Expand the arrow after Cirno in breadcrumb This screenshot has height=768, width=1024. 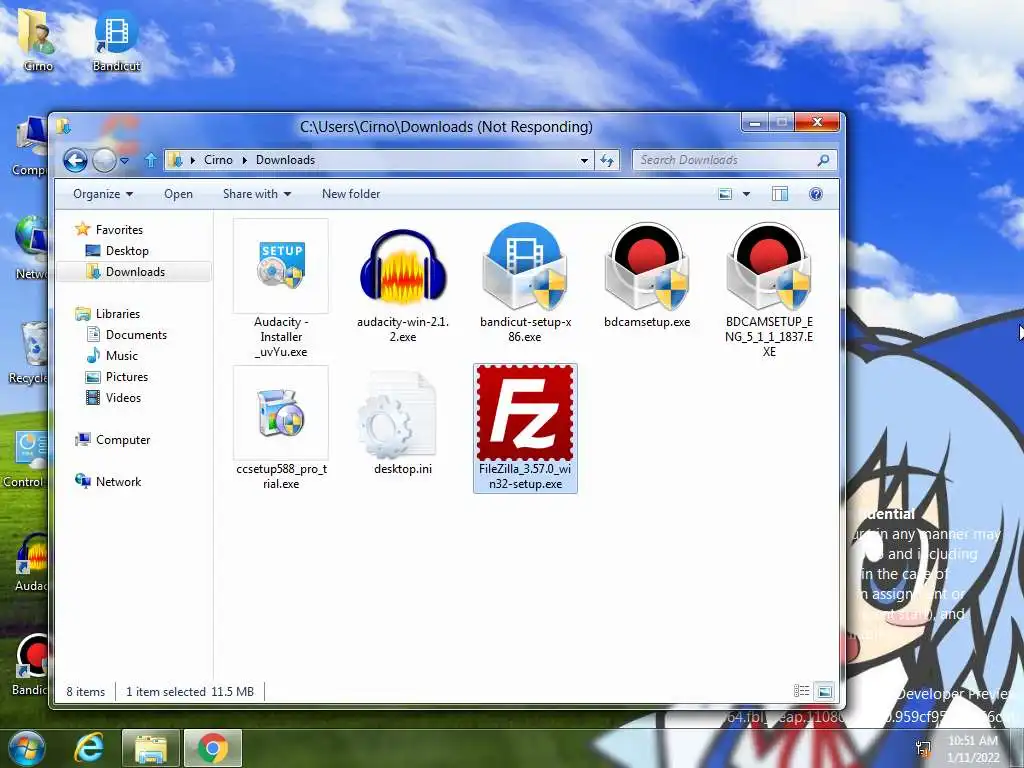[244, 160]
